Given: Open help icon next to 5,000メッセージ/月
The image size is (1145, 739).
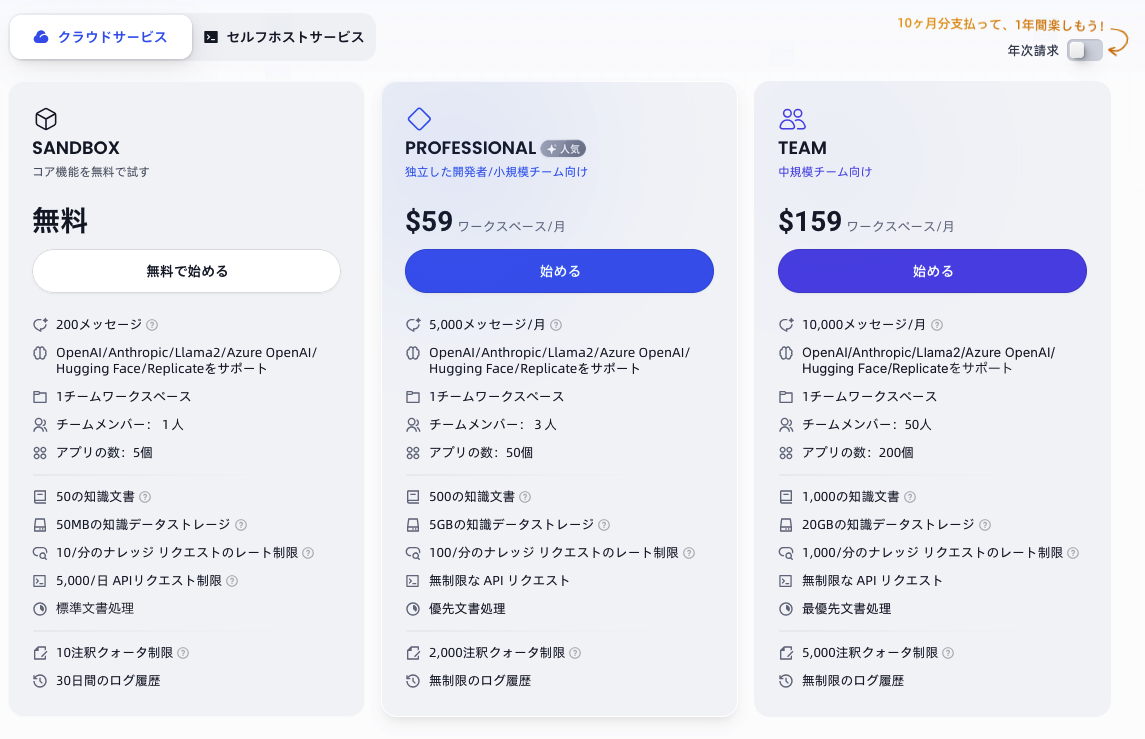Looking at the screenshot, I should (556, 325).
